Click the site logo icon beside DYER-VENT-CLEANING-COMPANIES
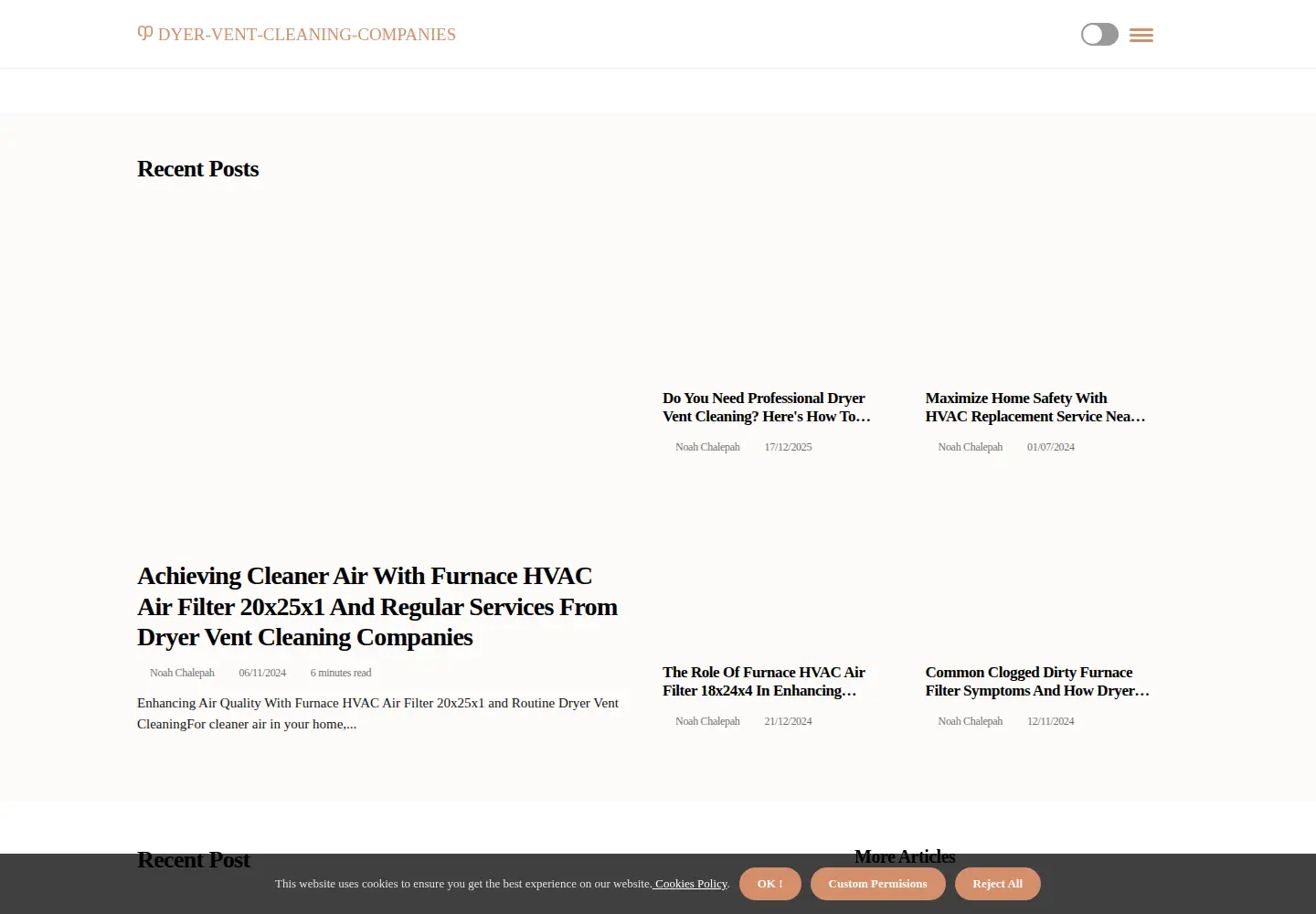 [144, 33]
